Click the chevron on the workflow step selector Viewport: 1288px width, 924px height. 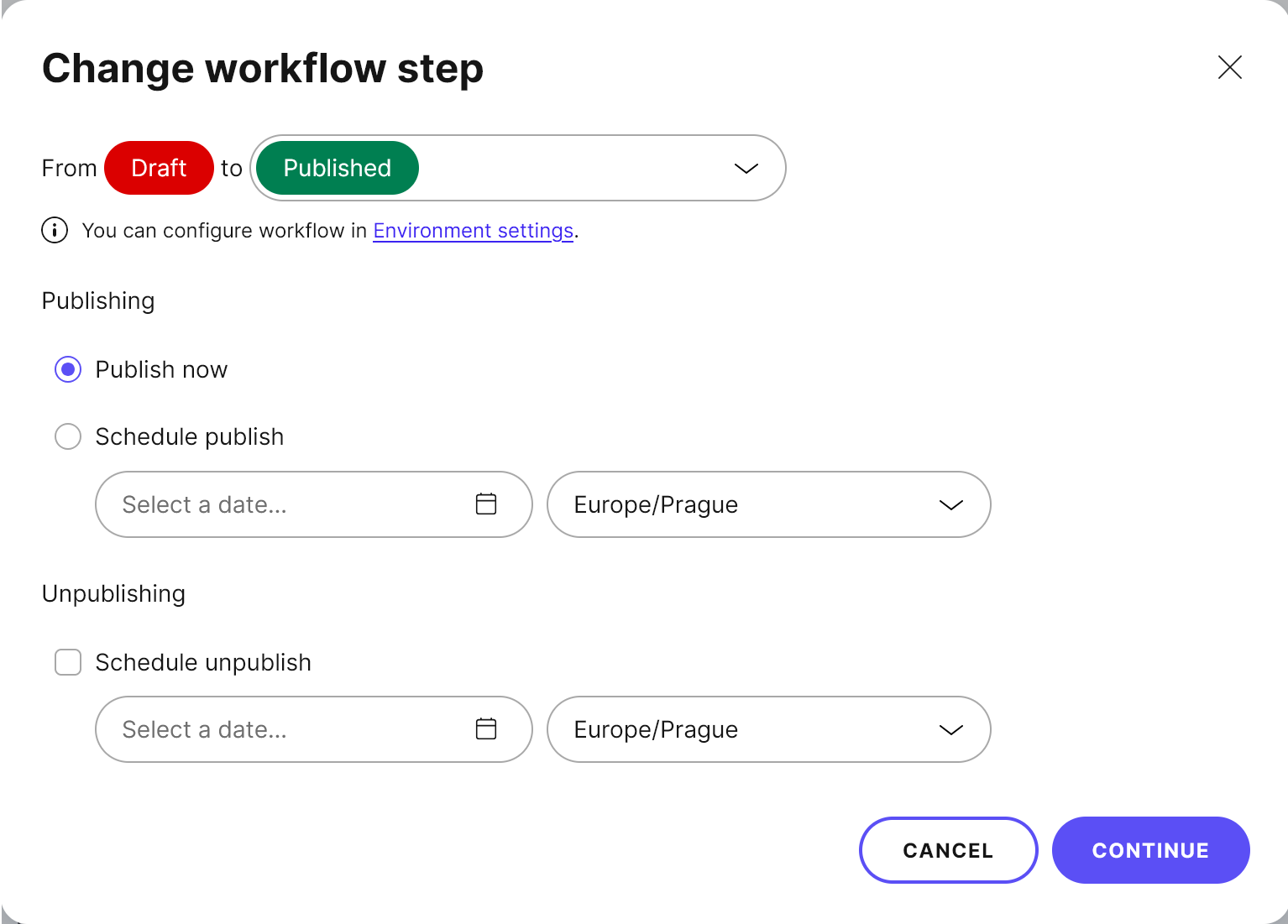pos(745,168)
